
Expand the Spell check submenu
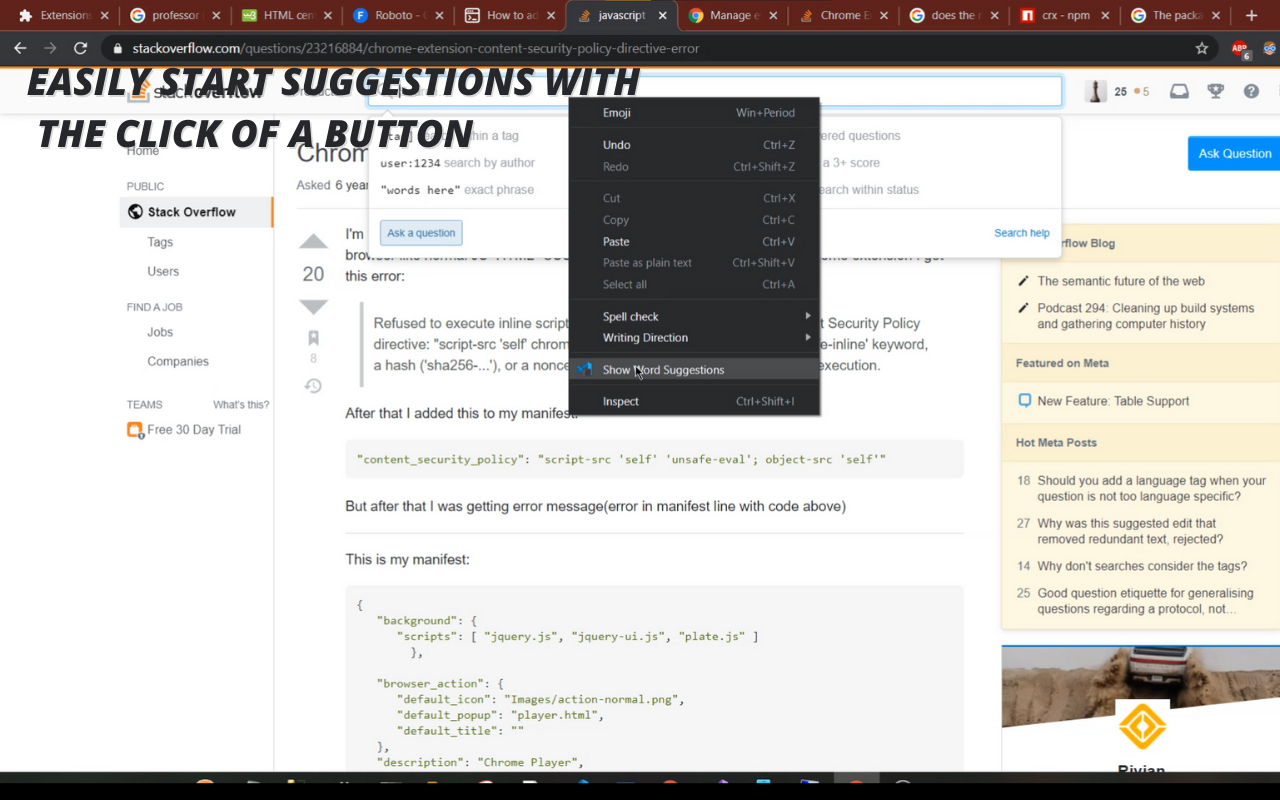click(x=694, y=316)
